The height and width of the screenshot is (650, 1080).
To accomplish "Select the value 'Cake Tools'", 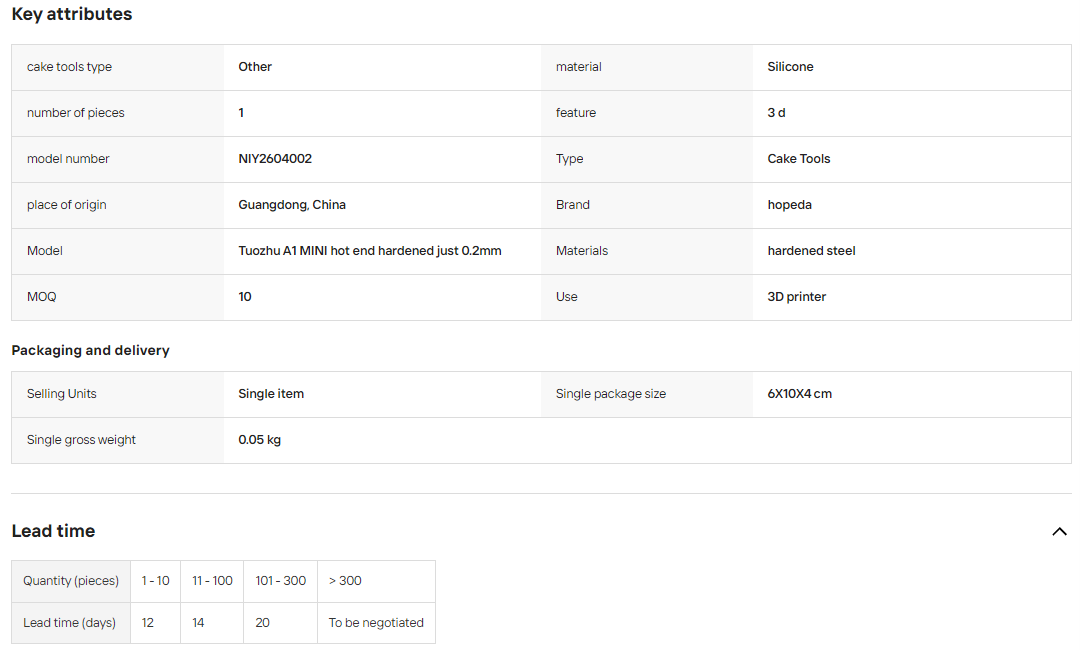I will 799,159.
